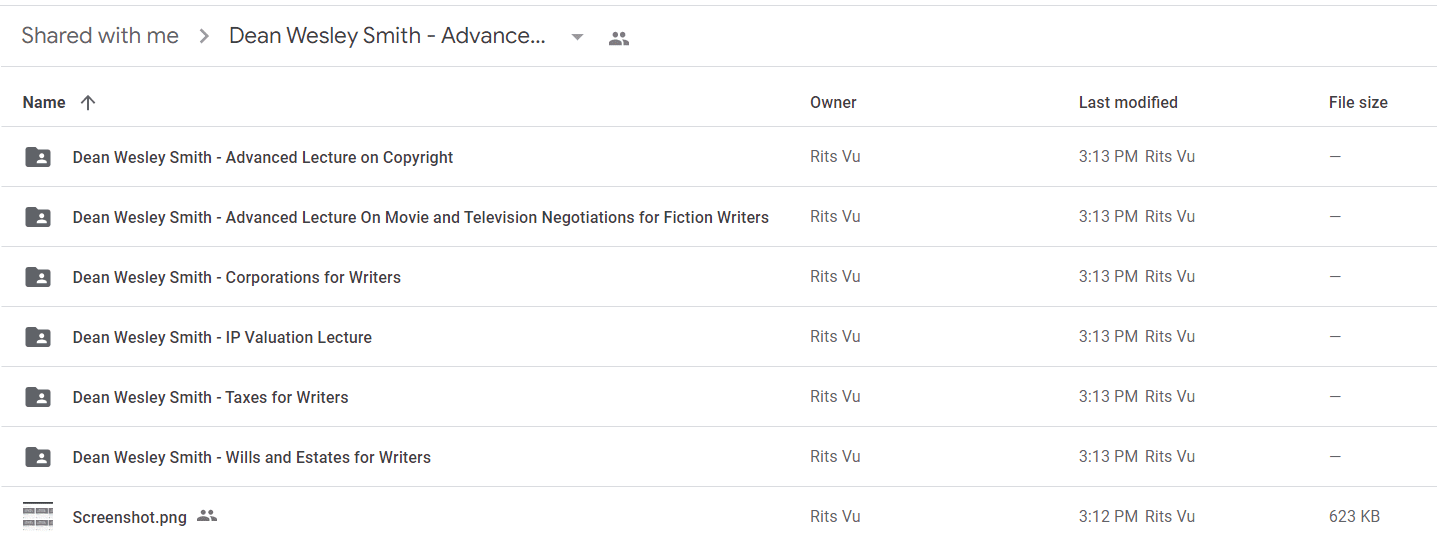Click the shared folder icon for Movie and Television Negotiations
Screen dimensions: 1437x545
pos(38,217)
